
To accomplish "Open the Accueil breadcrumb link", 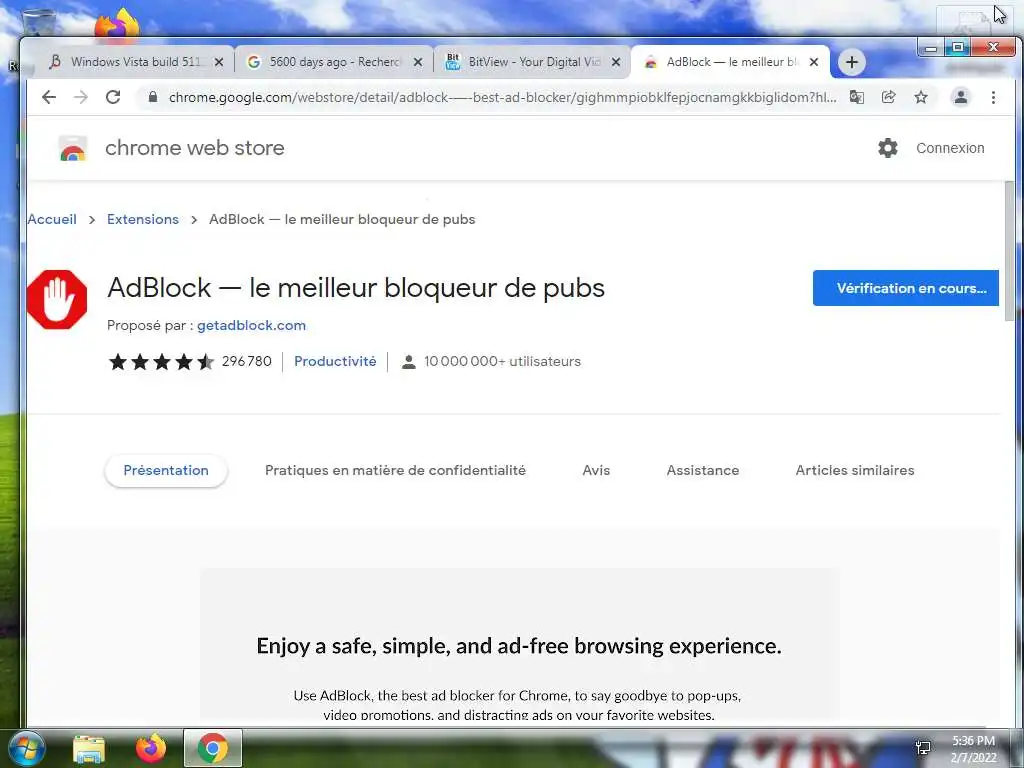I will coord(52,219).
